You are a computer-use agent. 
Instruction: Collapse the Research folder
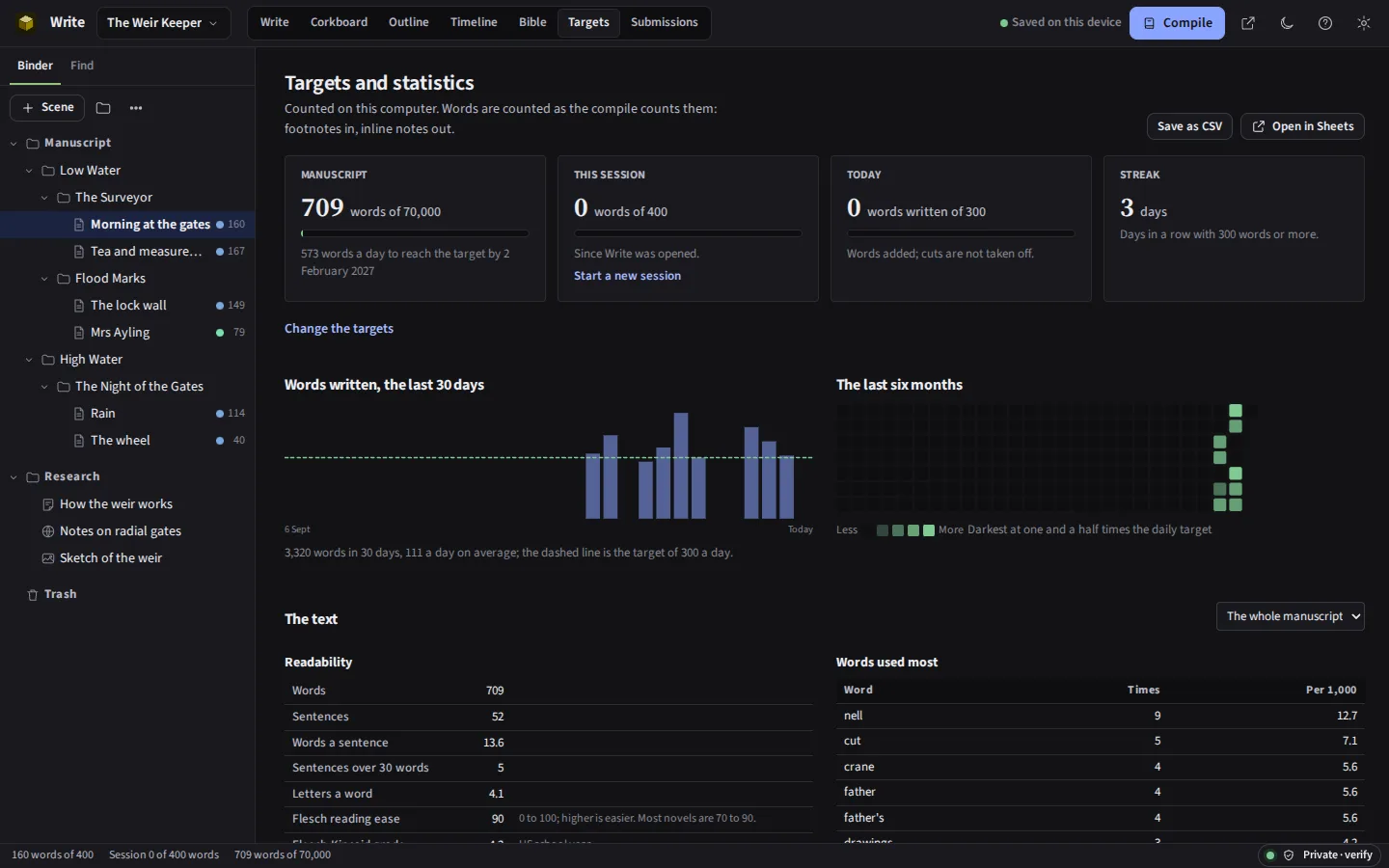tap(14, 476)
